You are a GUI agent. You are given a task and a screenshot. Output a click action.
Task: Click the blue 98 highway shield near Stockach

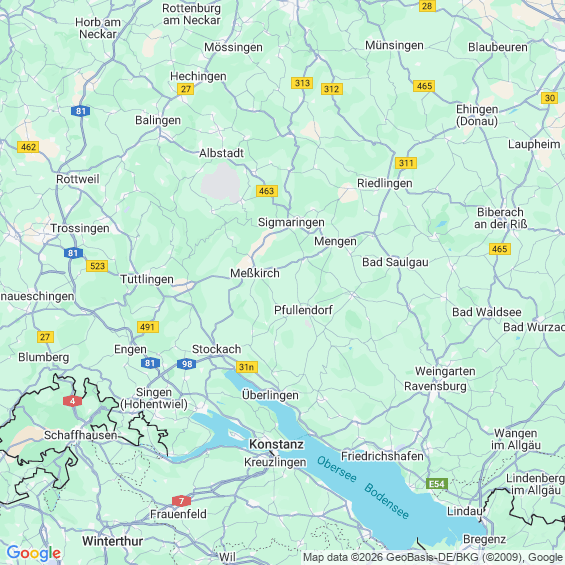(187, 364)
